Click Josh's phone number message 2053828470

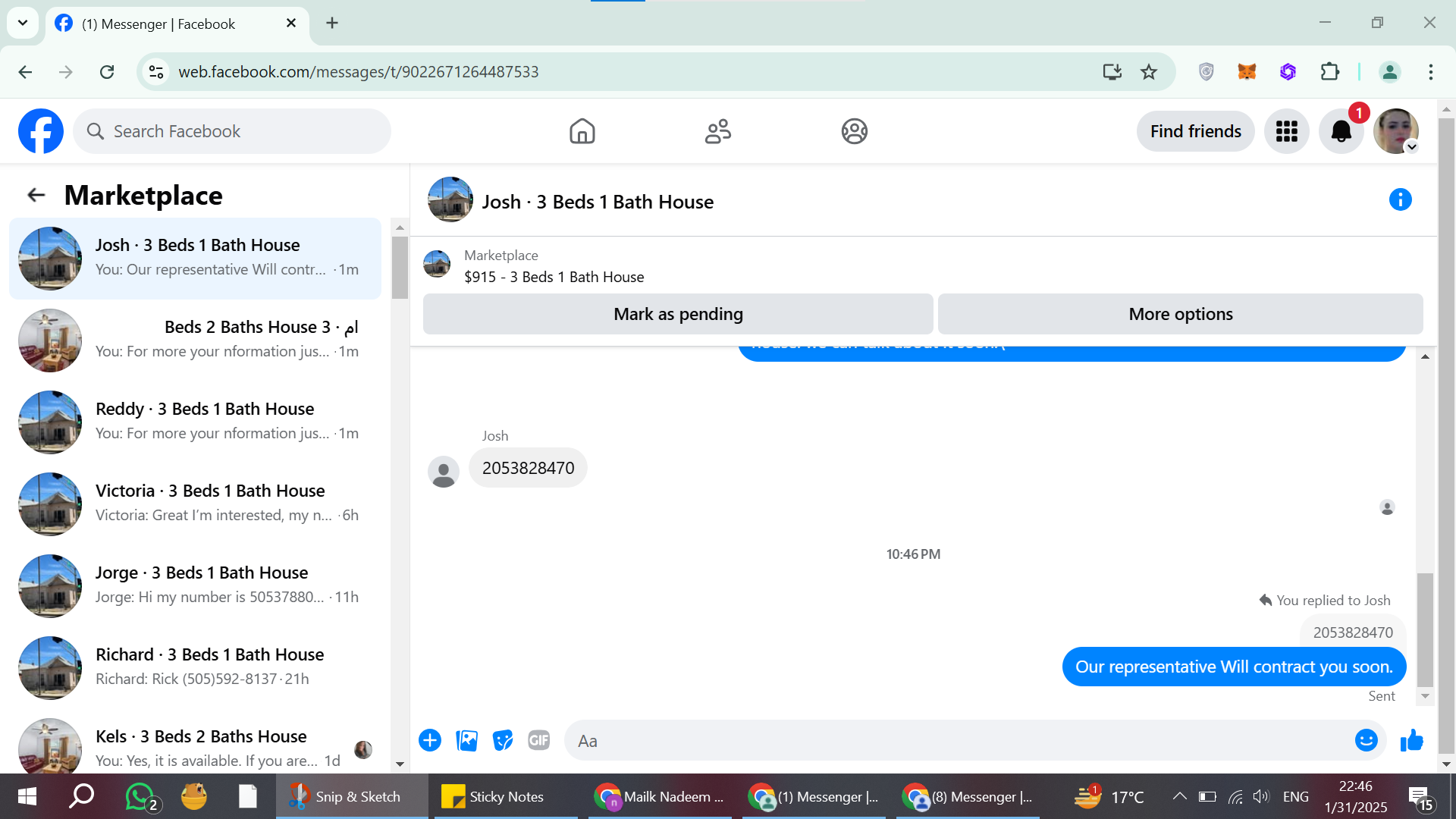(x=528, y=468)
